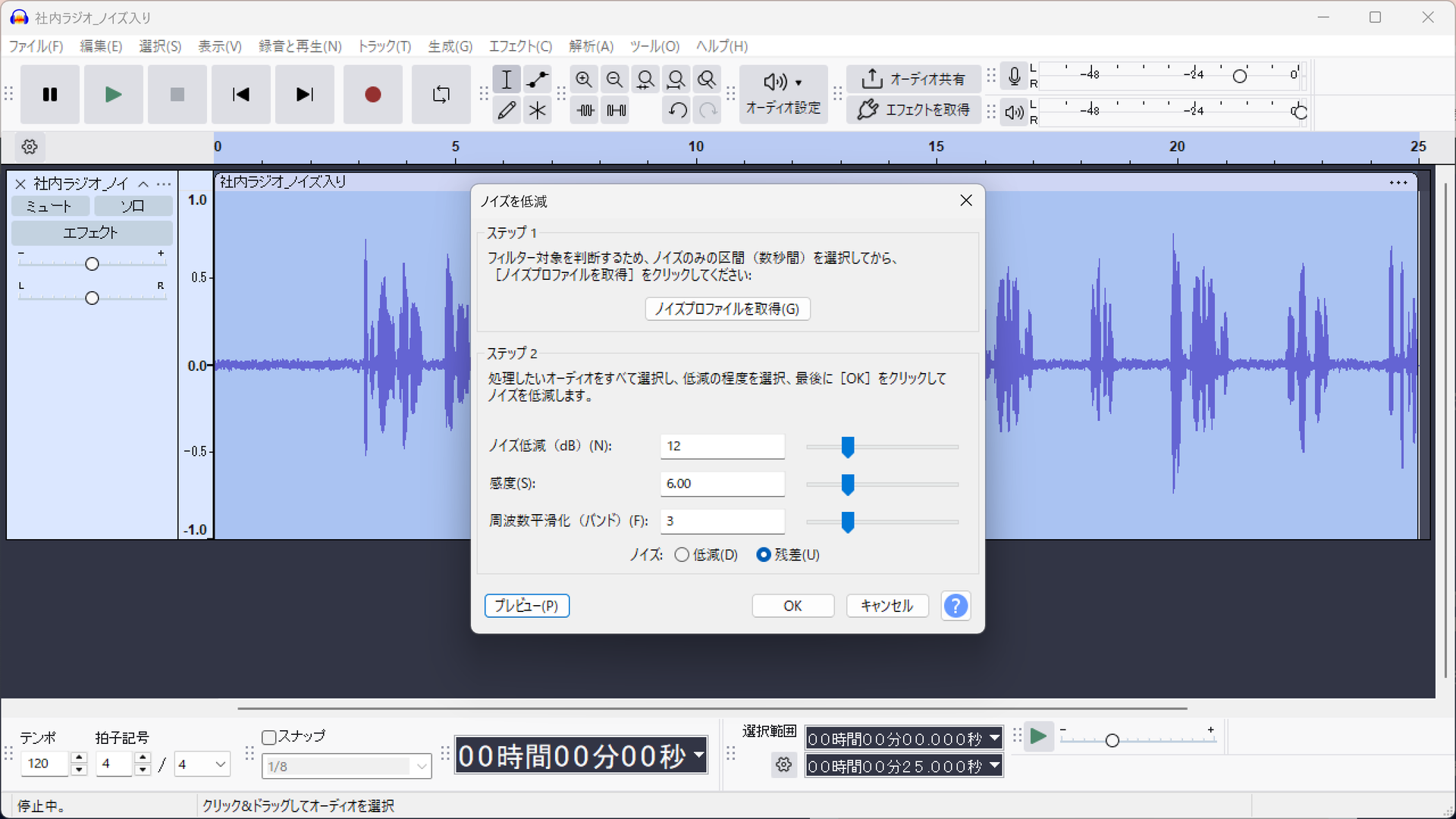Image resolution: width=1456 pixels, height=819 pixels.
Task: Click the red Record button
Action: (x=372, y=95)
